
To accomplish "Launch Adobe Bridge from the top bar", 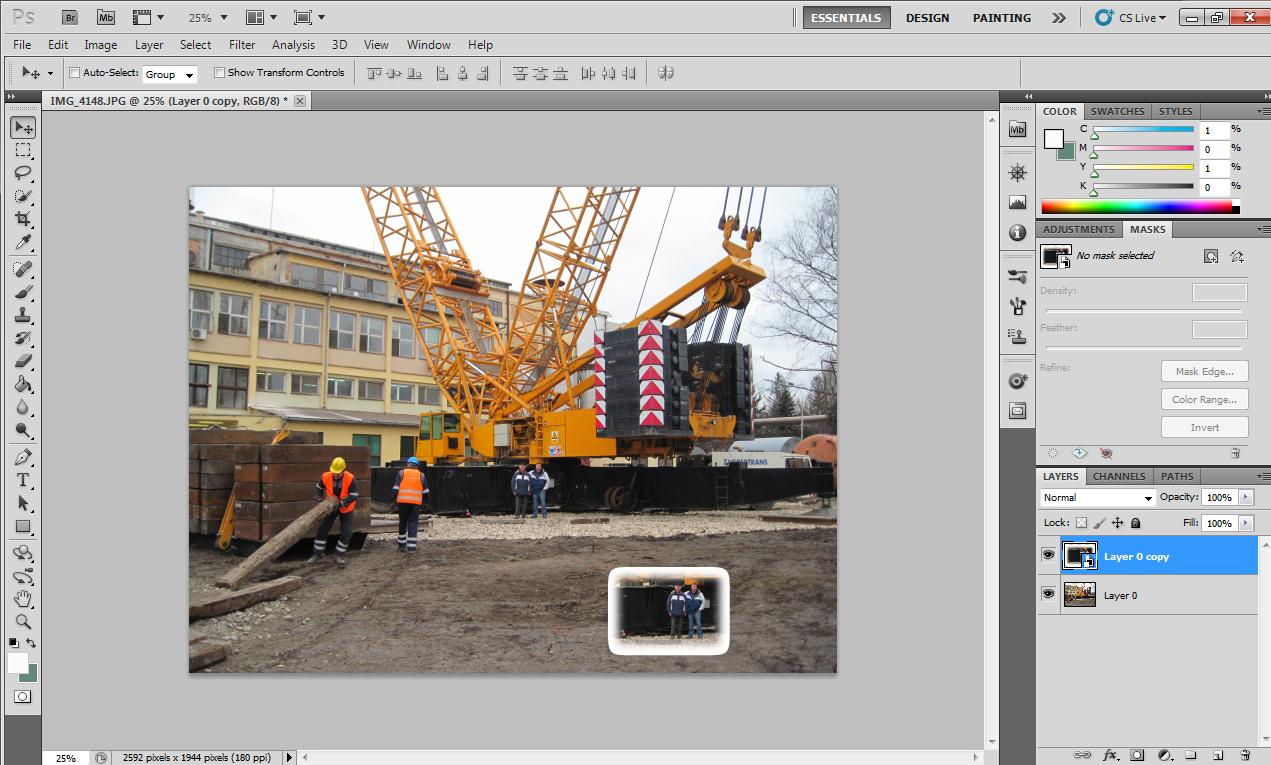I will pyautogui.click(x=69, y=17).
